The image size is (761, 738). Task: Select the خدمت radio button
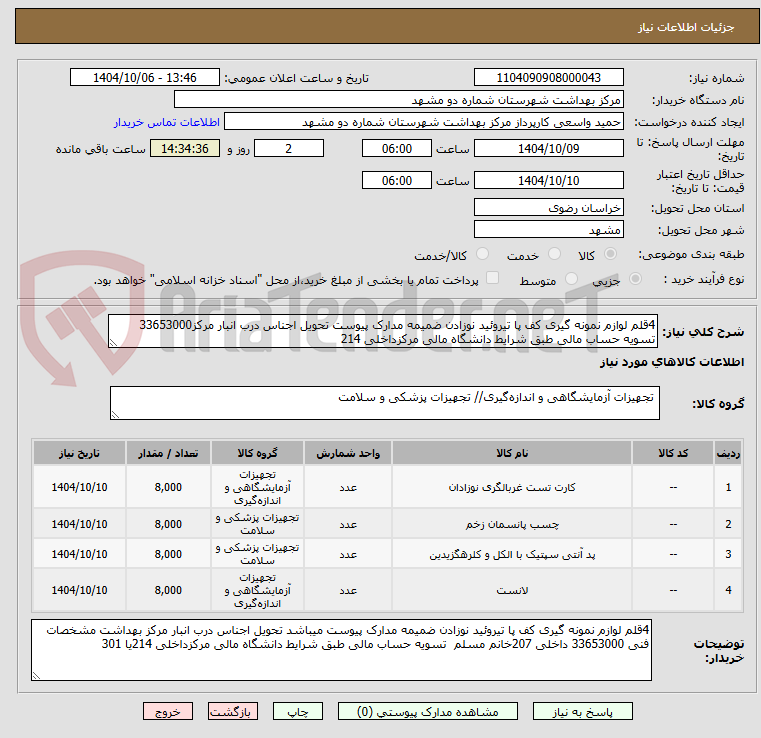[554, 254]
